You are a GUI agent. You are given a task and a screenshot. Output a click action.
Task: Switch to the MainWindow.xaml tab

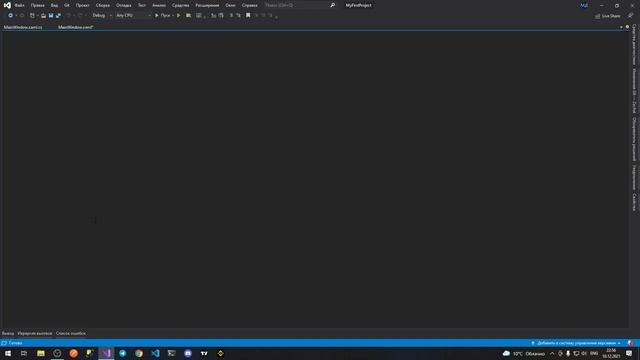[x=76, y=27]
